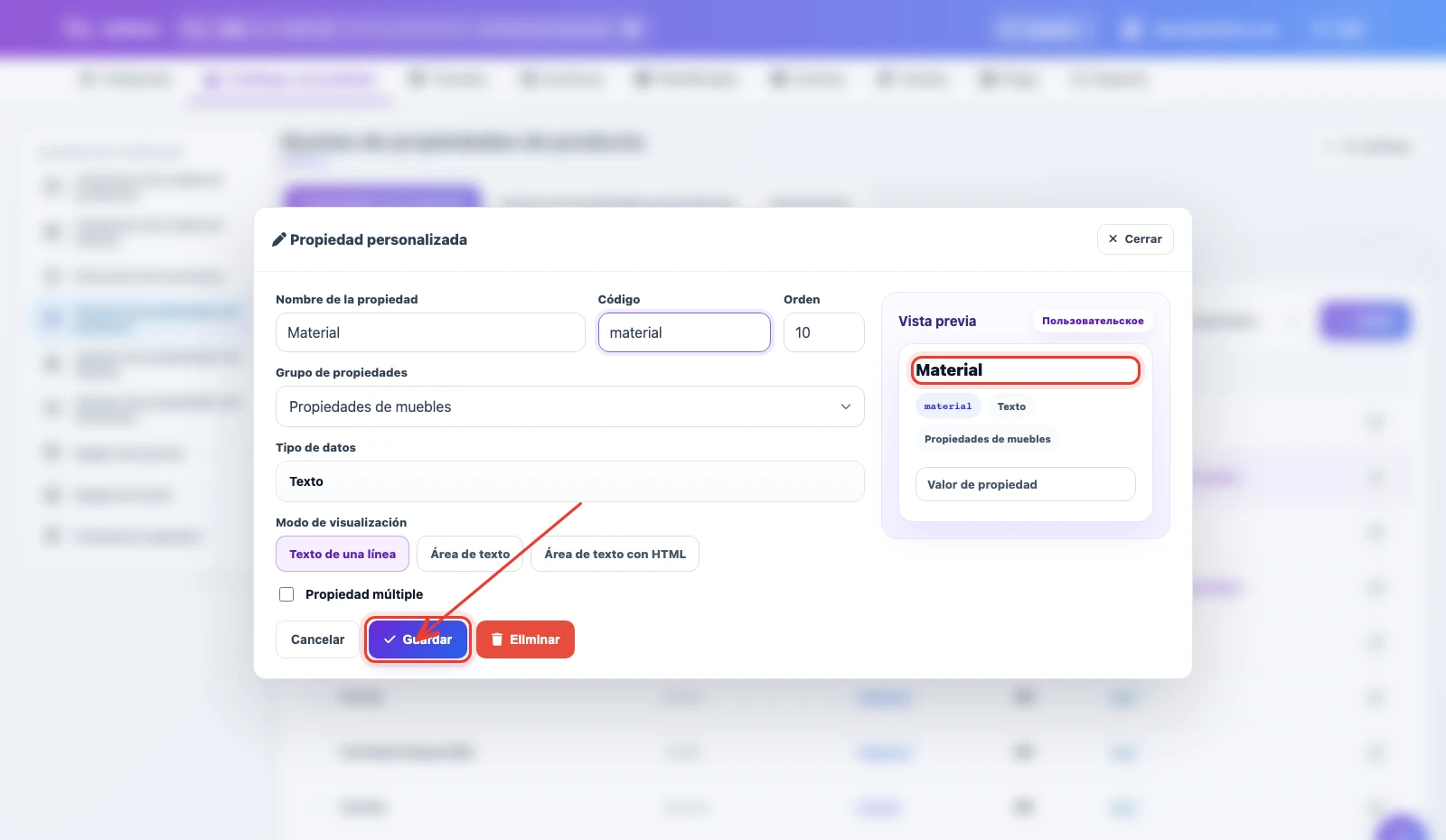Click the trash icon in Eliminar button
This screenshot has height=840, width=1446.
[x=497, y=639]
